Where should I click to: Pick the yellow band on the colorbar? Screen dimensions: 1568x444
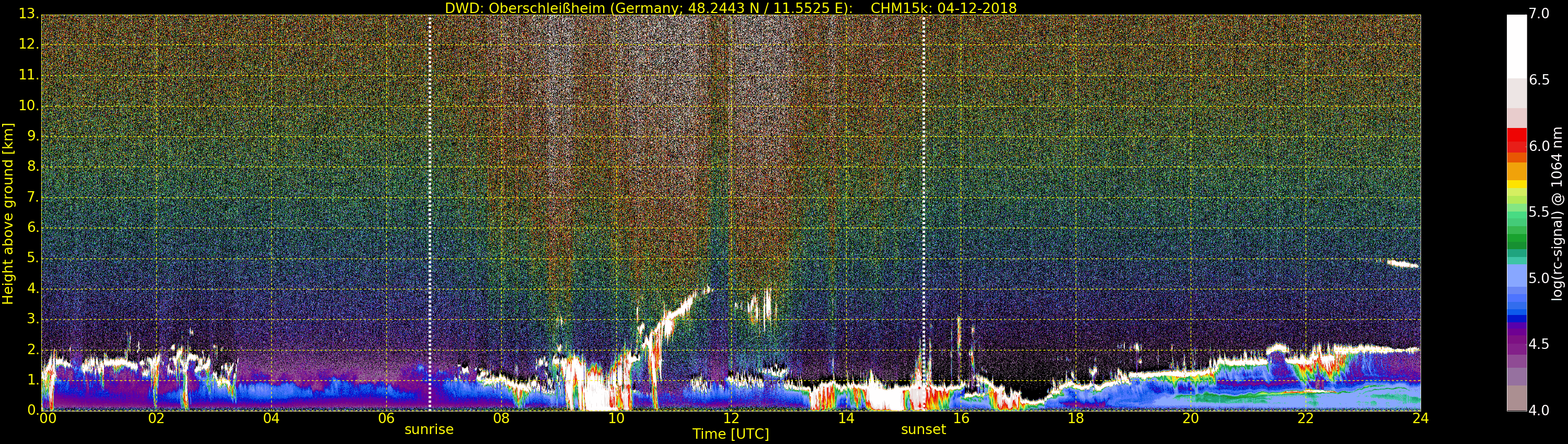(x=1516, y=184)
